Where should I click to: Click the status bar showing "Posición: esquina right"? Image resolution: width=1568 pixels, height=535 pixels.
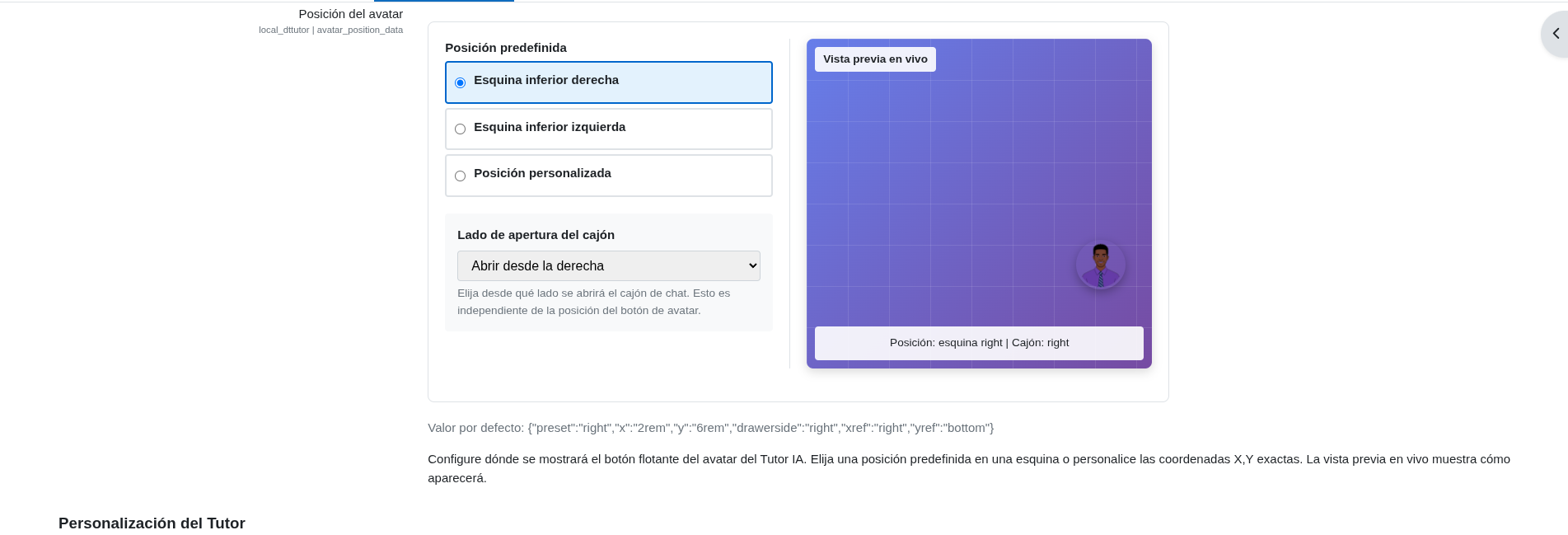(x=979, y=343)
